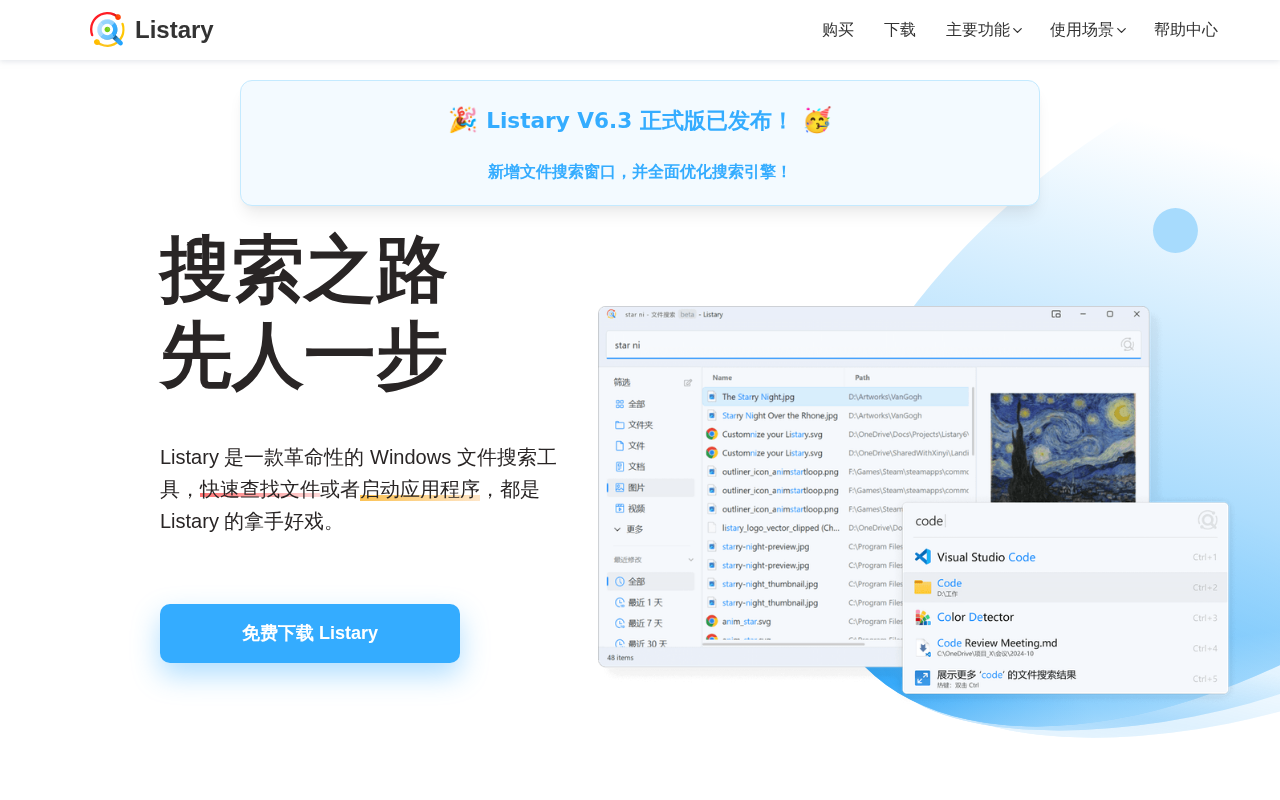Image resolution: width=1280 pixels, height=800 pixels.
Task: Click the picture-in-picture icon in Listary title bar
Action: coord(1056,314)
